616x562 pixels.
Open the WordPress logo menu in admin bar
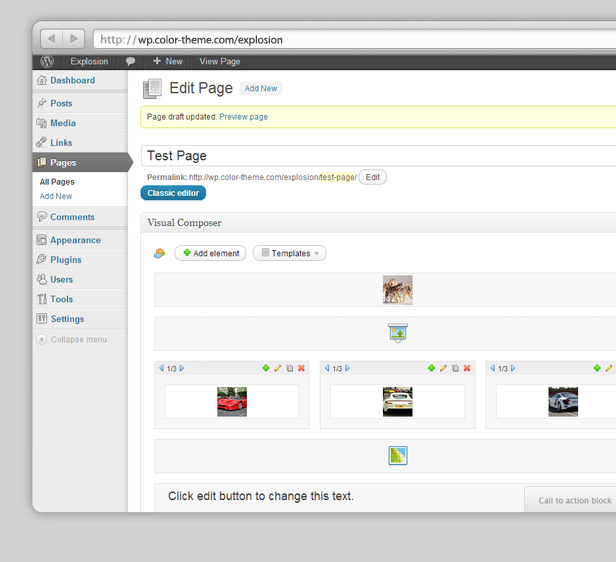(47, 61)
